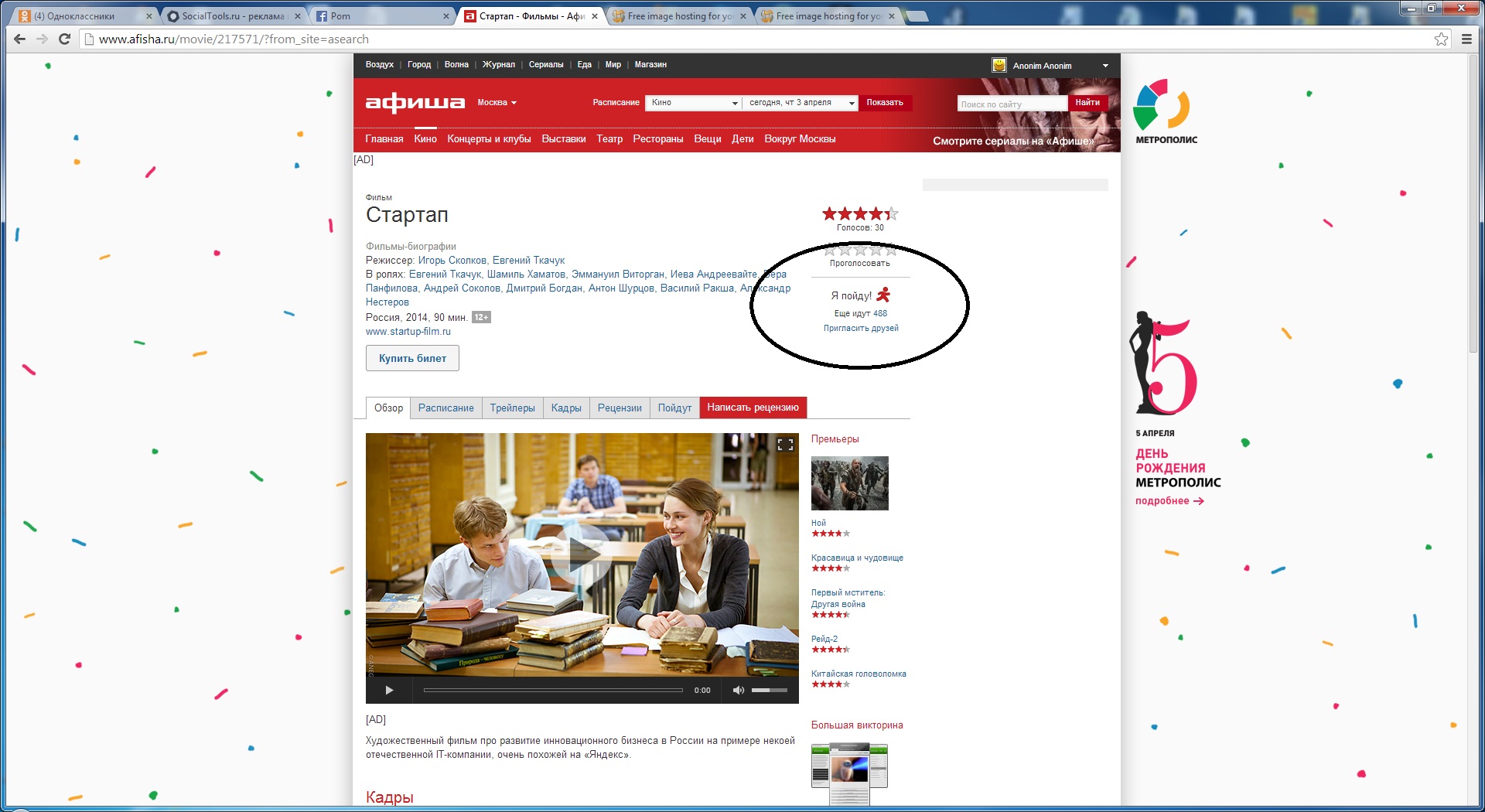1485x812 pixels.
Task: Switch to the Обзор tab
Action: coord(388,408)
